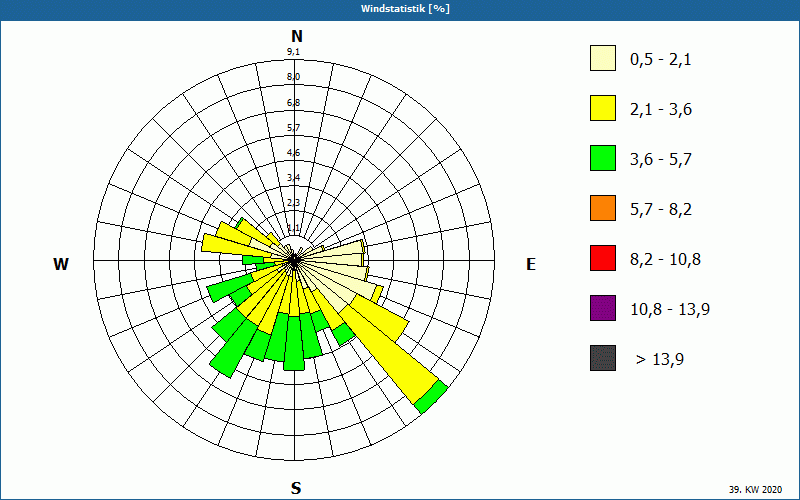
Task: Click the E compass label
Action: pos(531,264)
